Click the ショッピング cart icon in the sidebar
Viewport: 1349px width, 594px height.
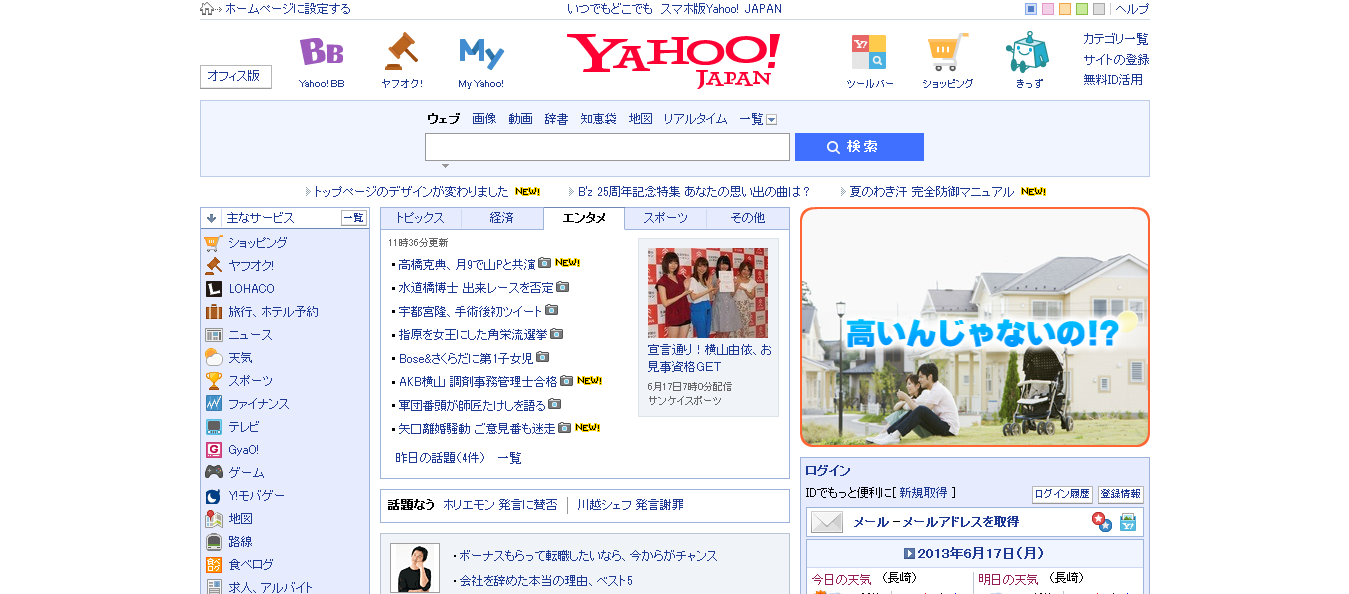213,242
